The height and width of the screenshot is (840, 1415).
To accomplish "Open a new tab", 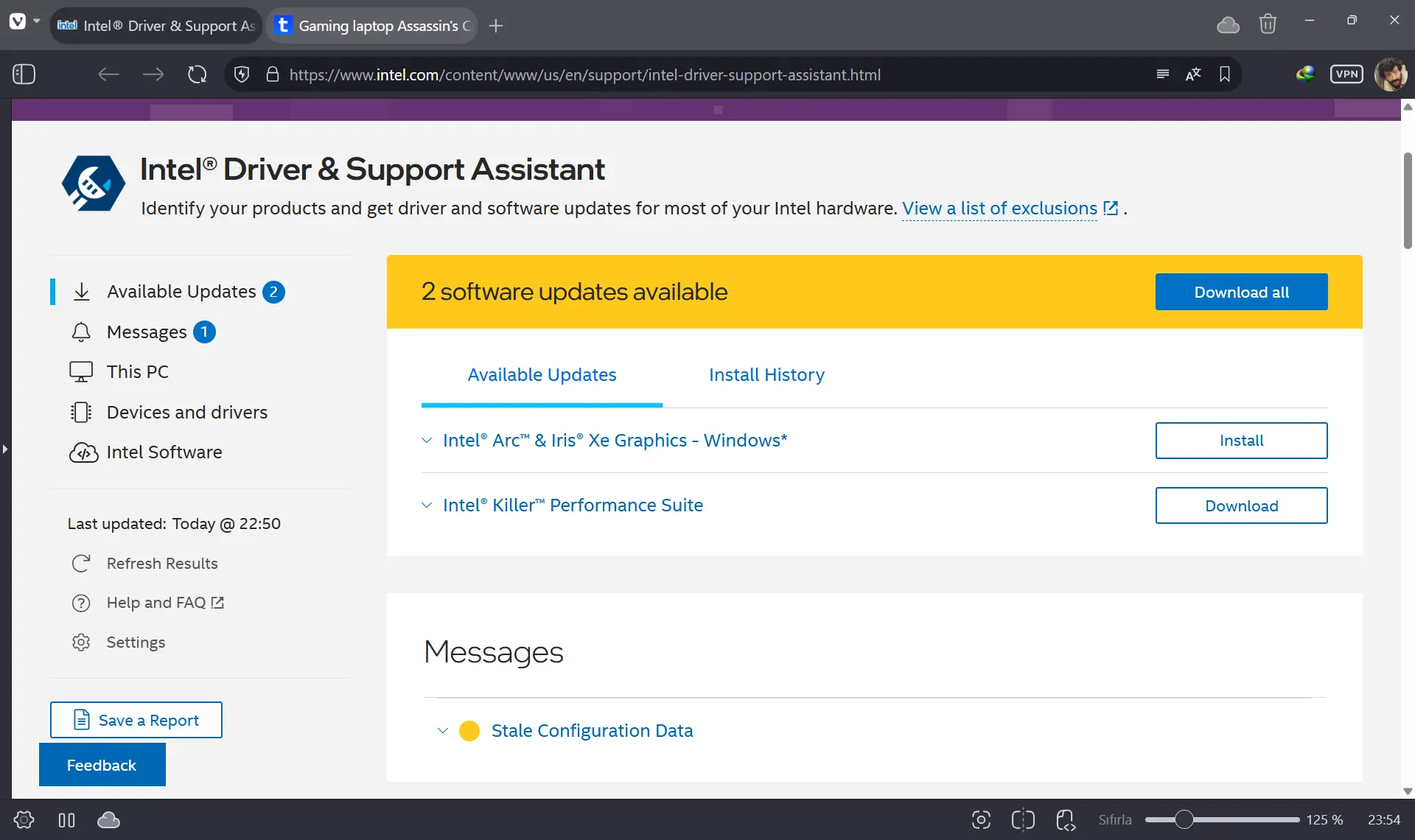I will coord(496,26).
